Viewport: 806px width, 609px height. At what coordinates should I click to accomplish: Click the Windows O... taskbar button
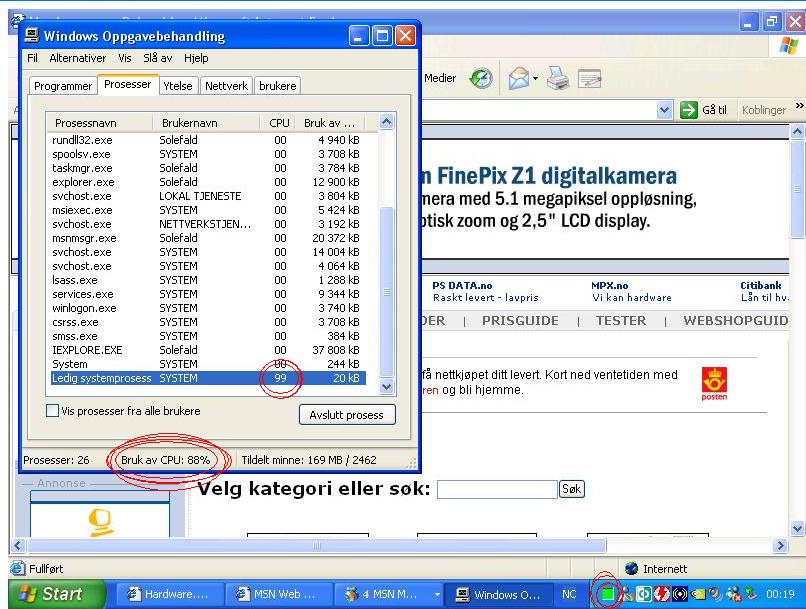point(498,595)
